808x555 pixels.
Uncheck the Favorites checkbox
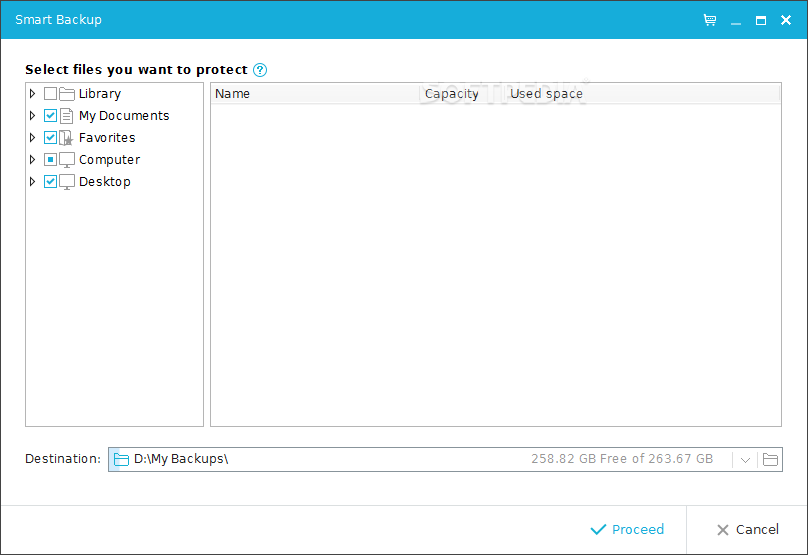[50, 138]
